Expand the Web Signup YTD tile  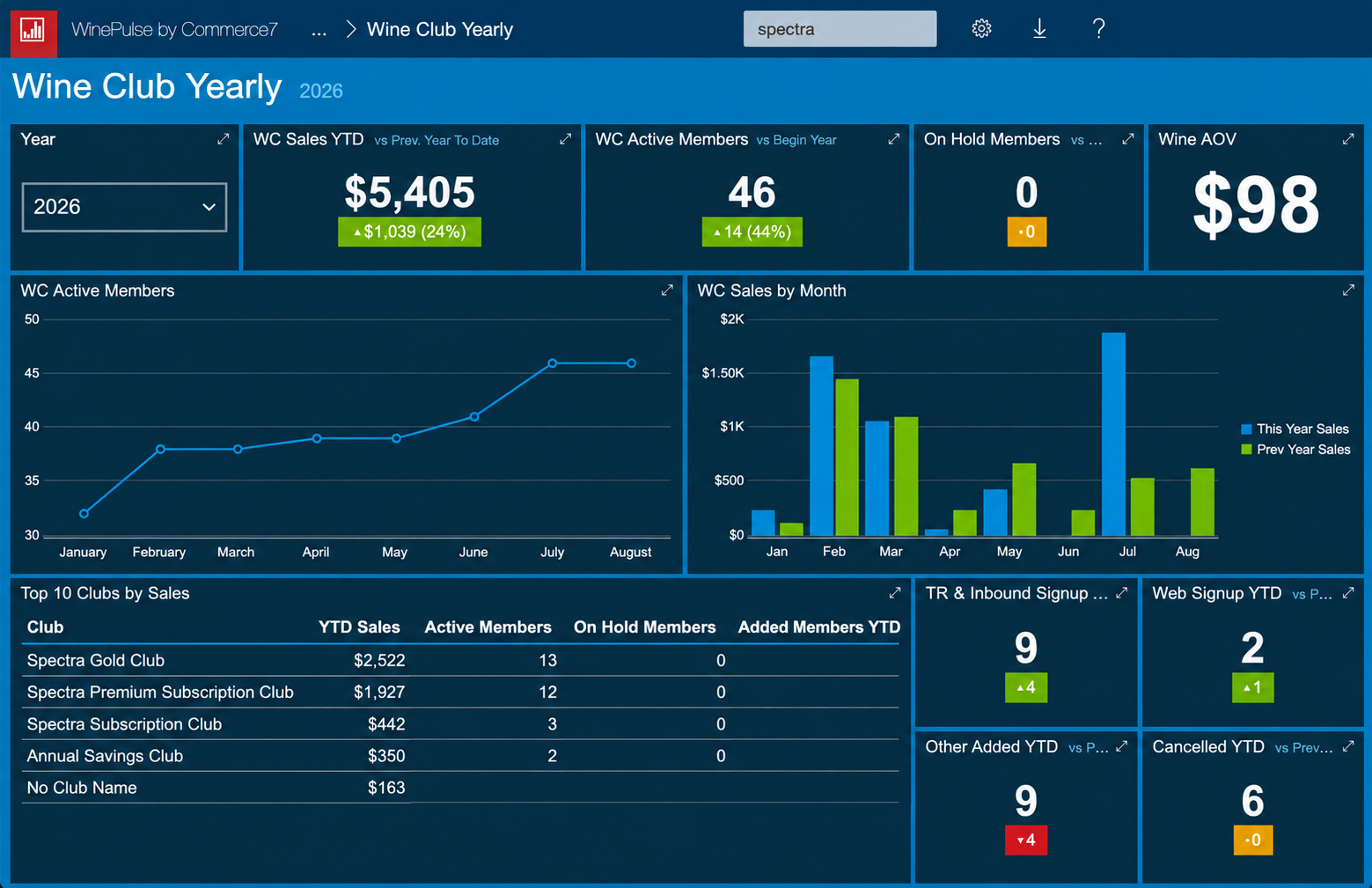(1348, 593)
